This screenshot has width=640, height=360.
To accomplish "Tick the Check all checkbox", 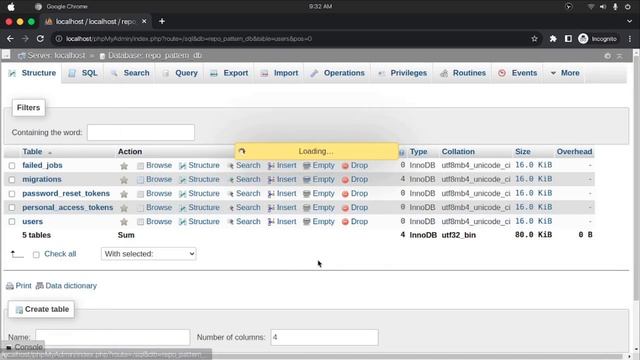I will pos(36,254).
